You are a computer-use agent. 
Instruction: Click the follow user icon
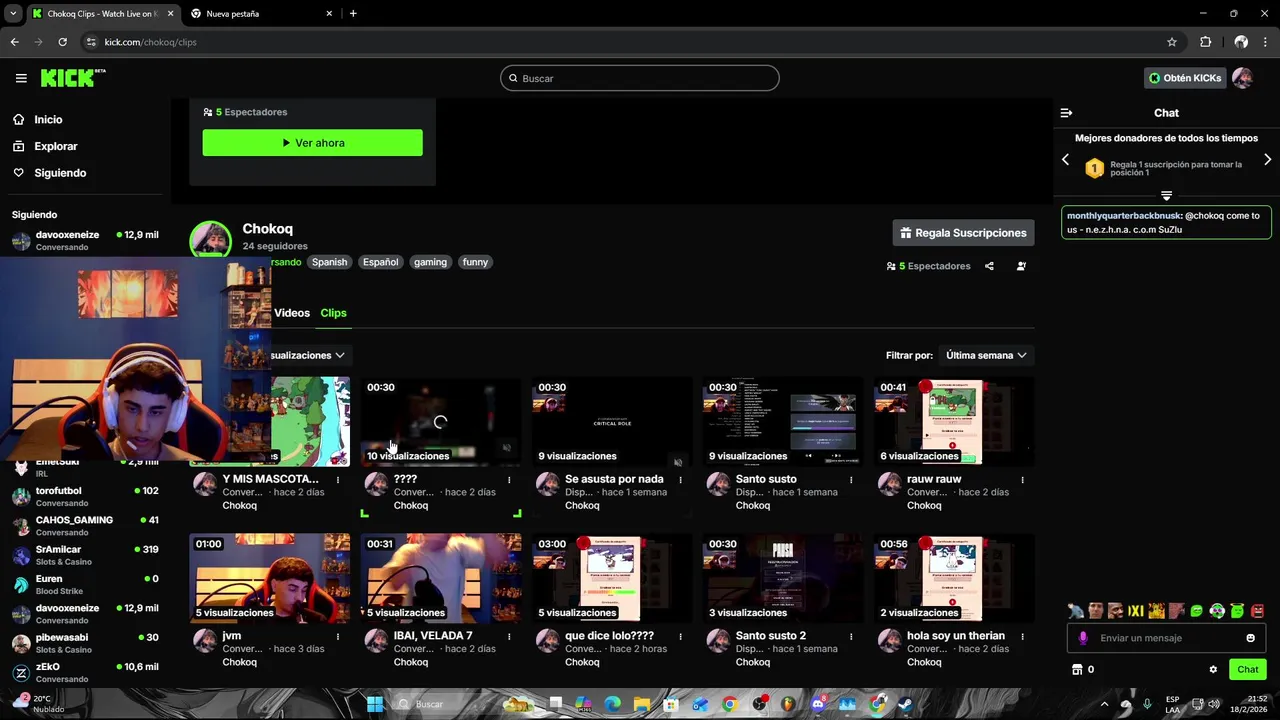coord(1021,266)
